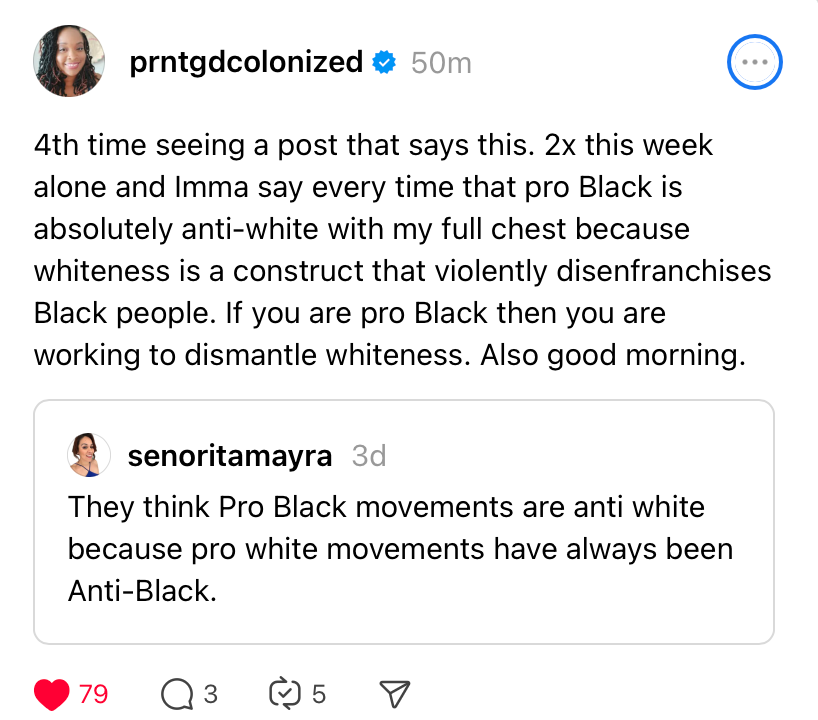Screen dimensions: 818x720
Task: Toggle the red heart like button
Action: (52, 694)
